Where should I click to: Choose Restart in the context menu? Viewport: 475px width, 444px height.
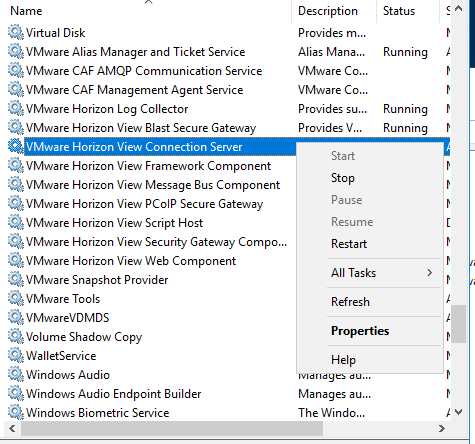(349, 244)
